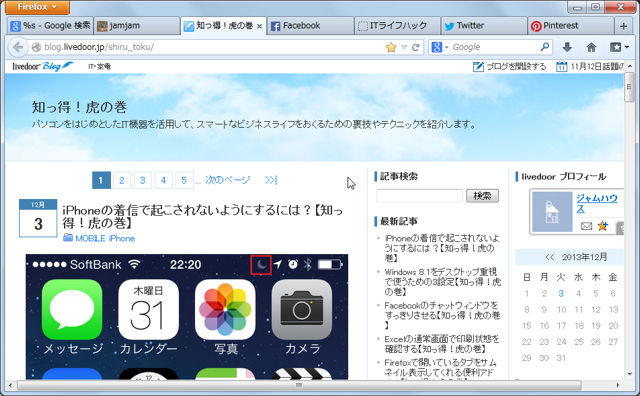This screenshot has width=640, height=396.
Task: Click the profile mail envelope icon
Action: click(586, 226)
